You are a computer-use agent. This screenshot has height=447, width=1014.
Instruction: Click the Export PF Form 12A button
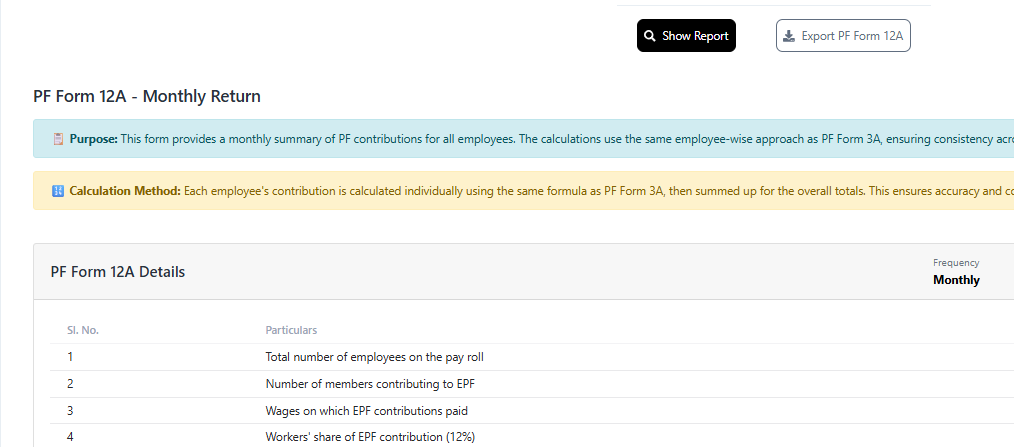tap(843, 36)
